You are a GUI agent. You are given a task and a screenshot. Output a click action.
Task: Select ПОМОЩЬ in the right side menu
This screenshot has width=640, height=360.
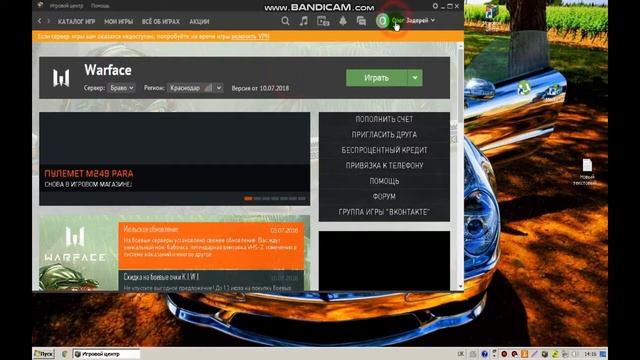pyautogui.click(x=384, y=181)
